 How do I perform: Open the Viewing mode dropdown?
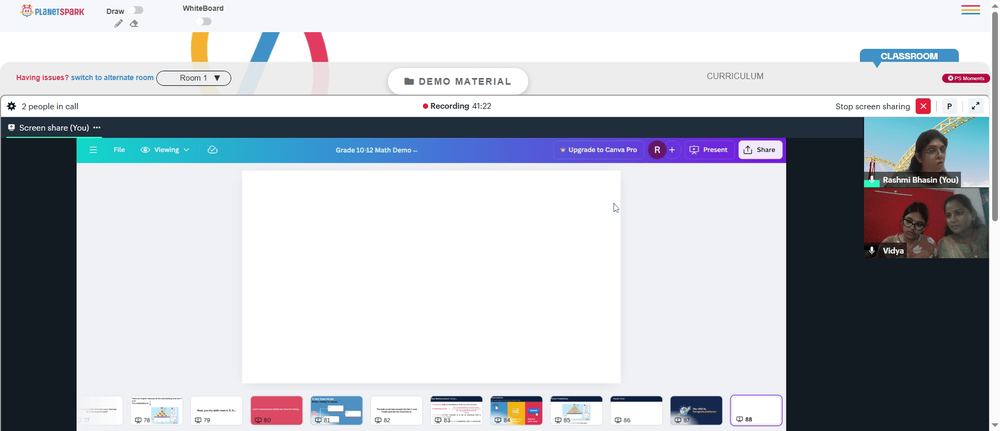pyautogui.click(x=165, y=150)
